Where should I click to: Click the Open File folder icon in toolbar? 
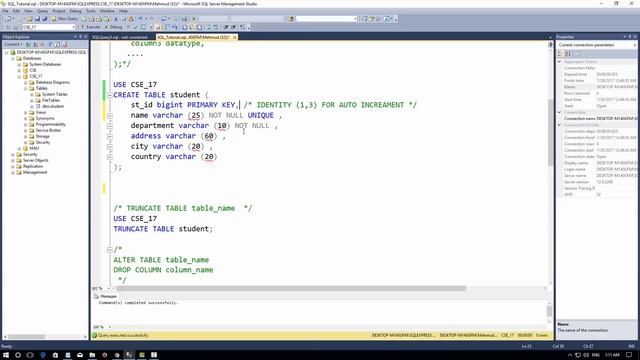(29, 19)
